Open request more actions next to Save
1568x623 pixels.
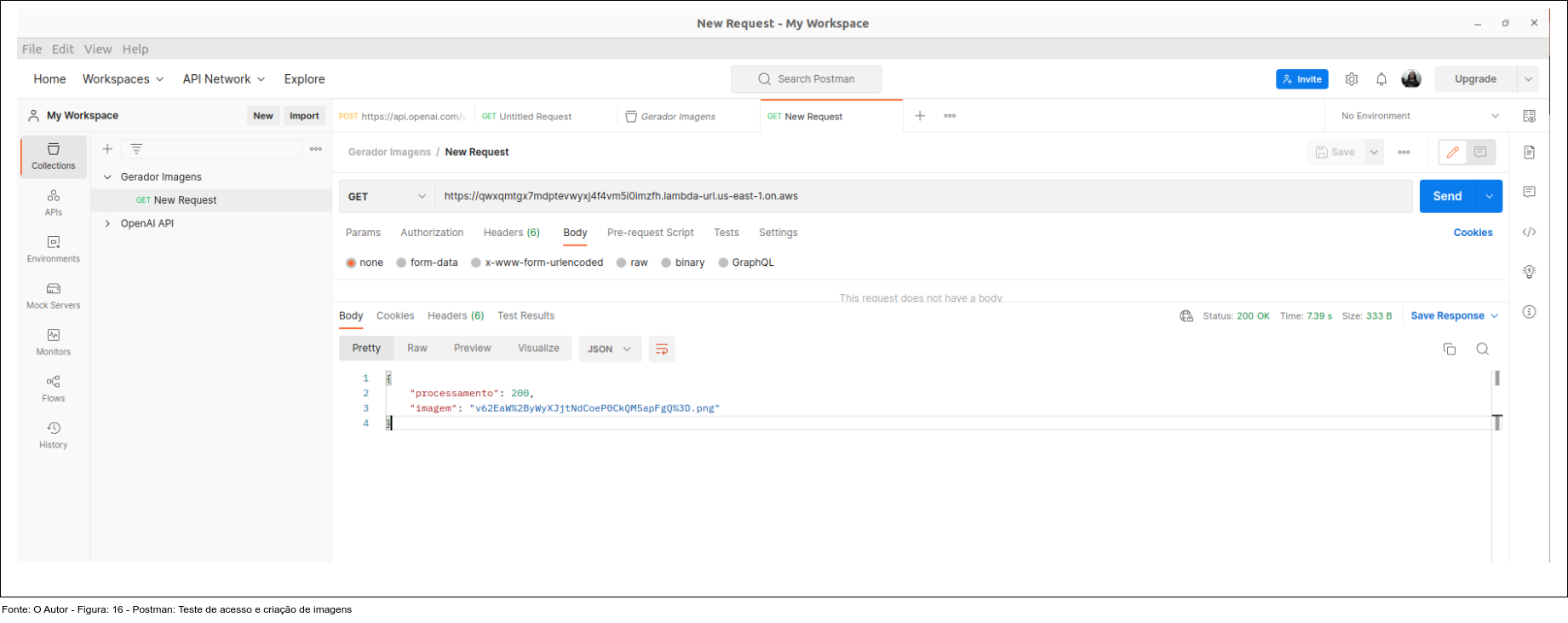click(x=1404, y=153)
